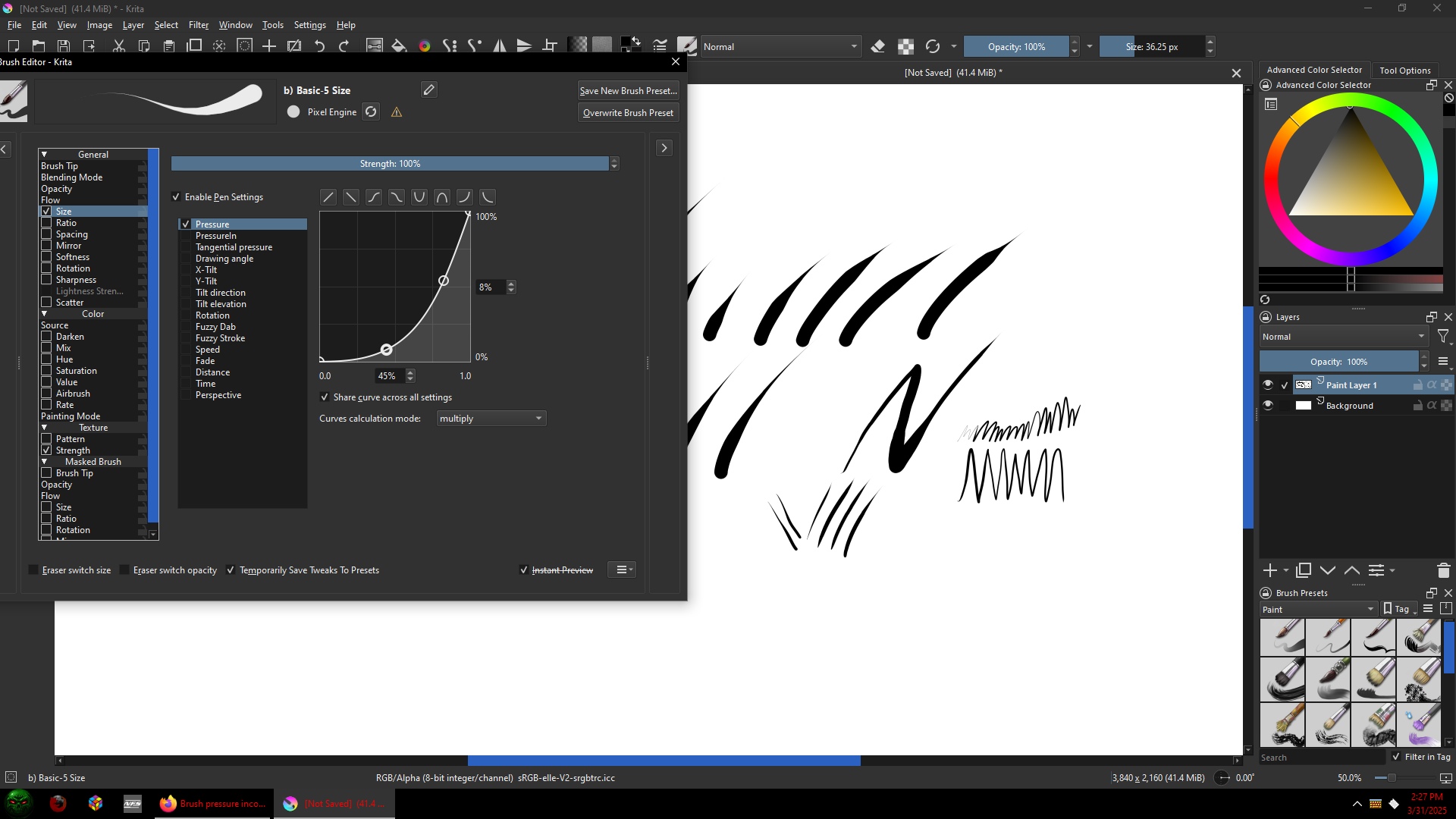Select the U-shaped curve preset icon
This screenshot has height=819, width=1456.
tap(419, 197)
